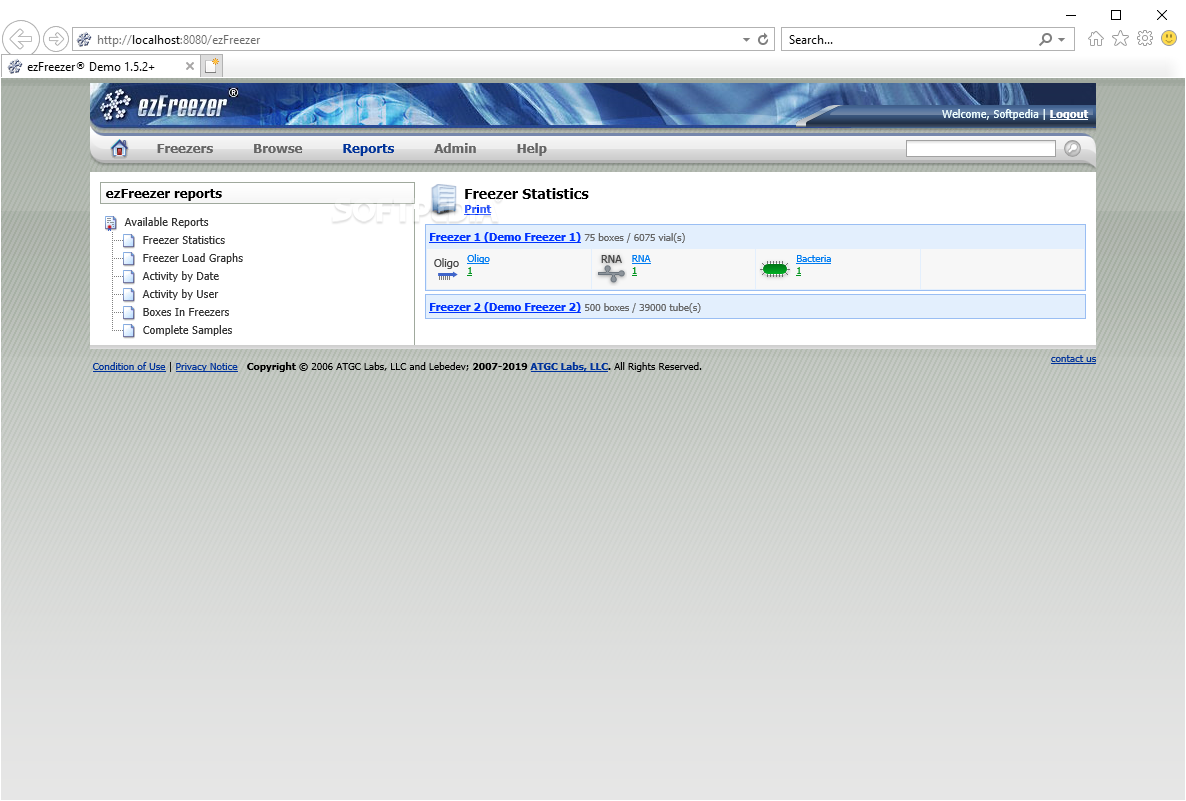This screenshot has height=801, width=1186.
Task: Click the count 1 under RNA
Action: 635,272
